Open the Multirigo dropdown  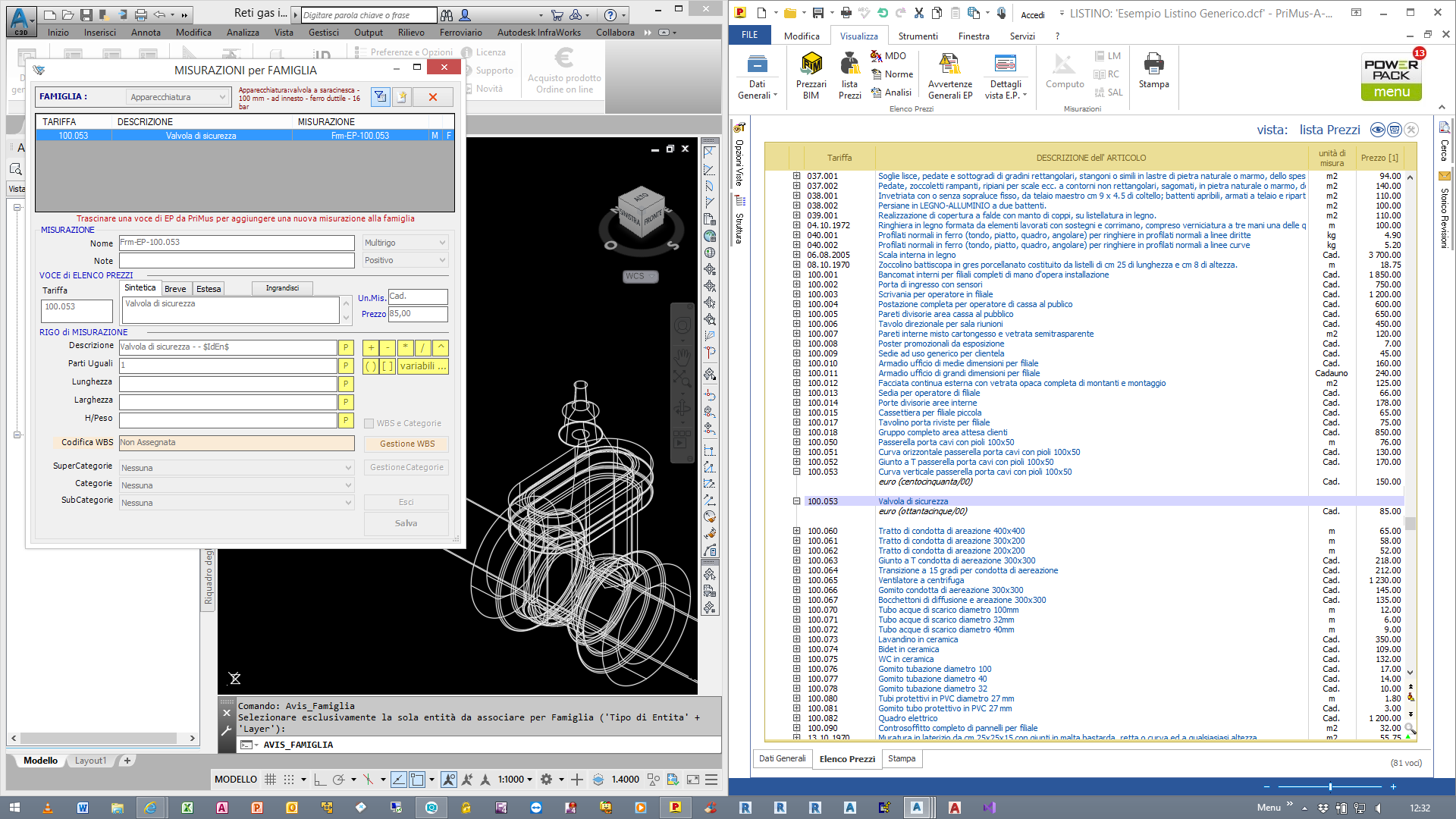point(406,243)
